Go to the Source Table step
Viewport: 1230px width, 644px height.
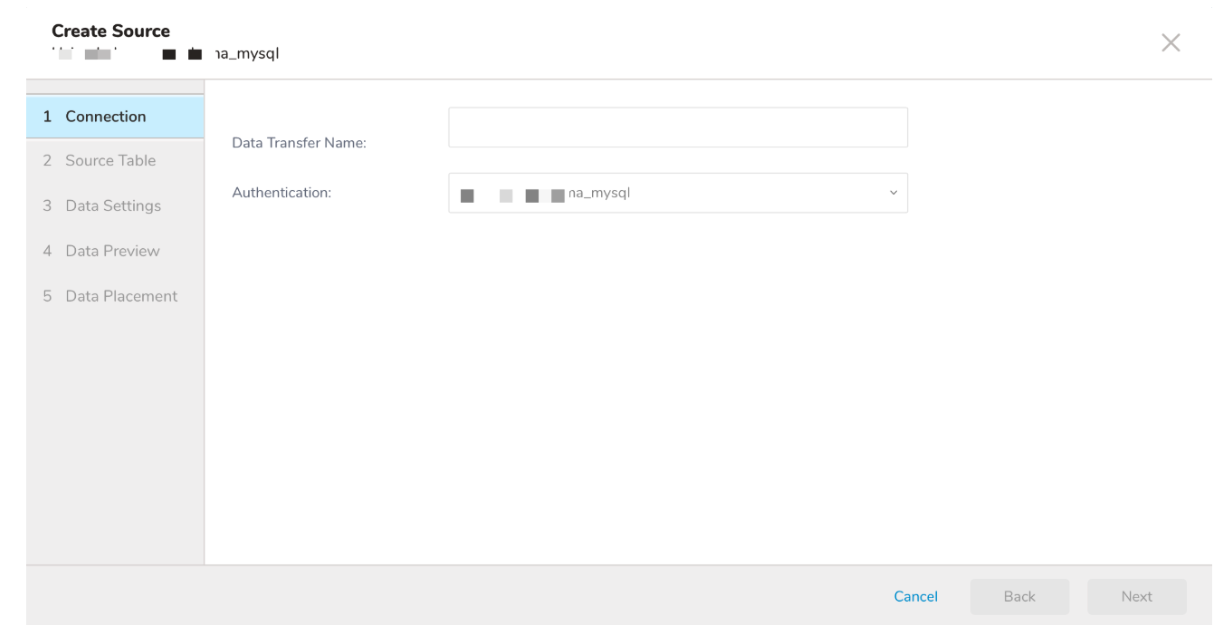[110, 160]
